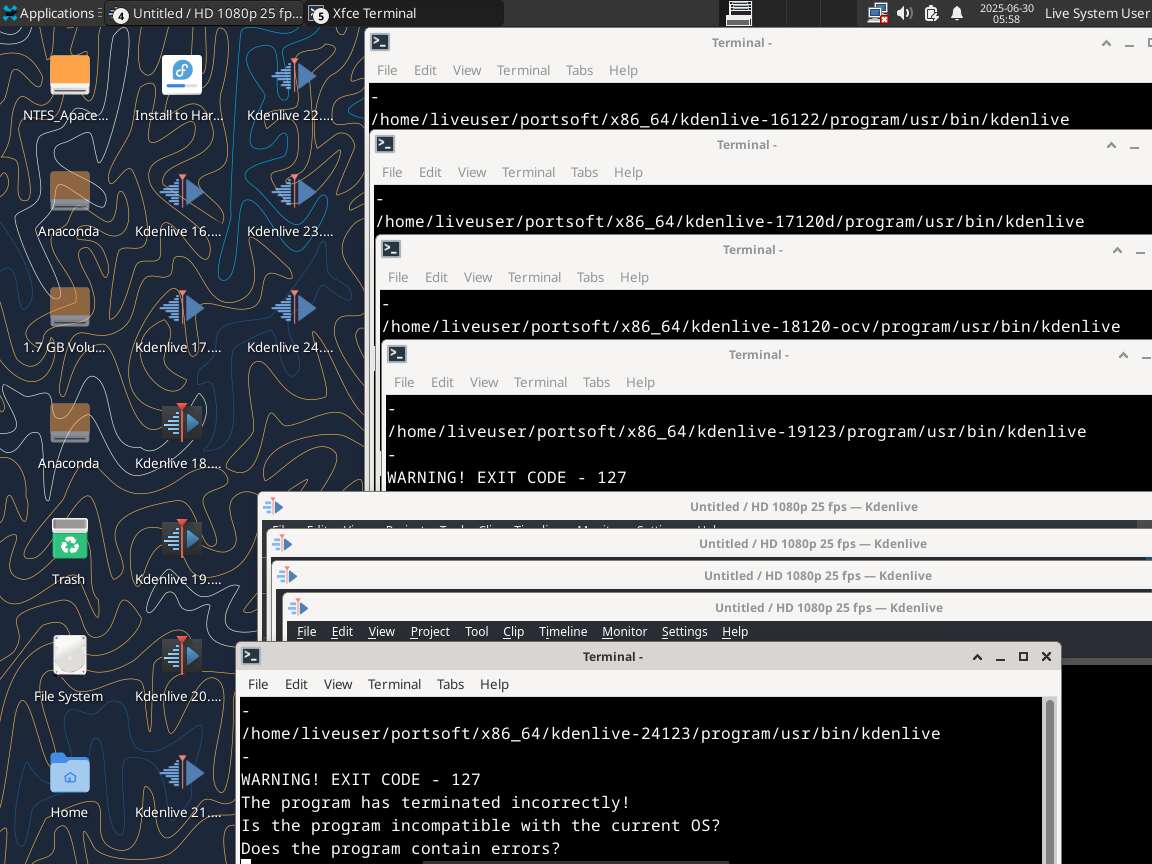The width and height of the screenshot is (1152, 864).
Task: Open the Project menu in Kdenlive
Action: tap(430, 631)
